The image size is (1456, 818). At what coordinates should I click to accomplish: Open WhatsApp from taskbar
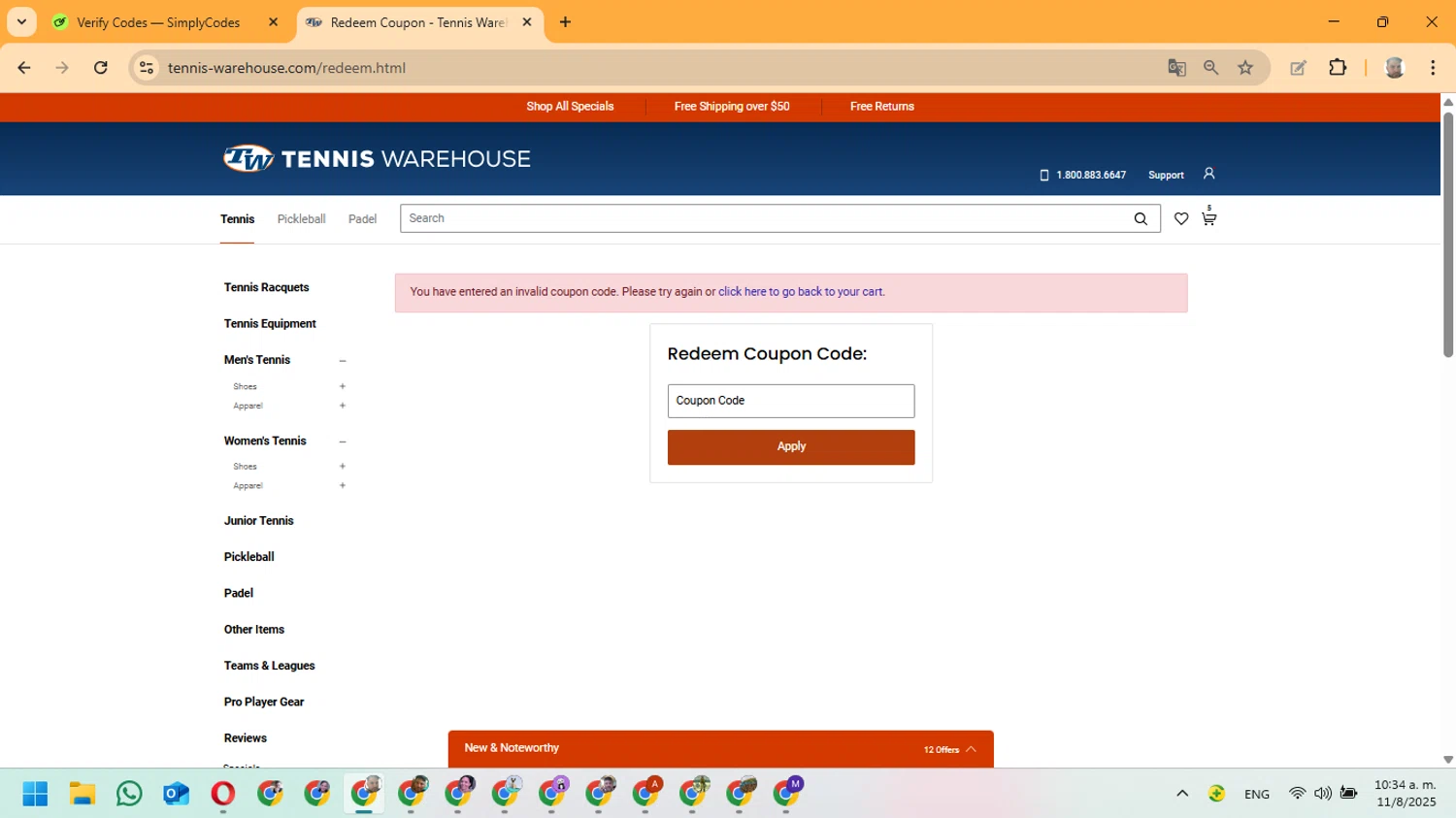(x=129, y=794)
